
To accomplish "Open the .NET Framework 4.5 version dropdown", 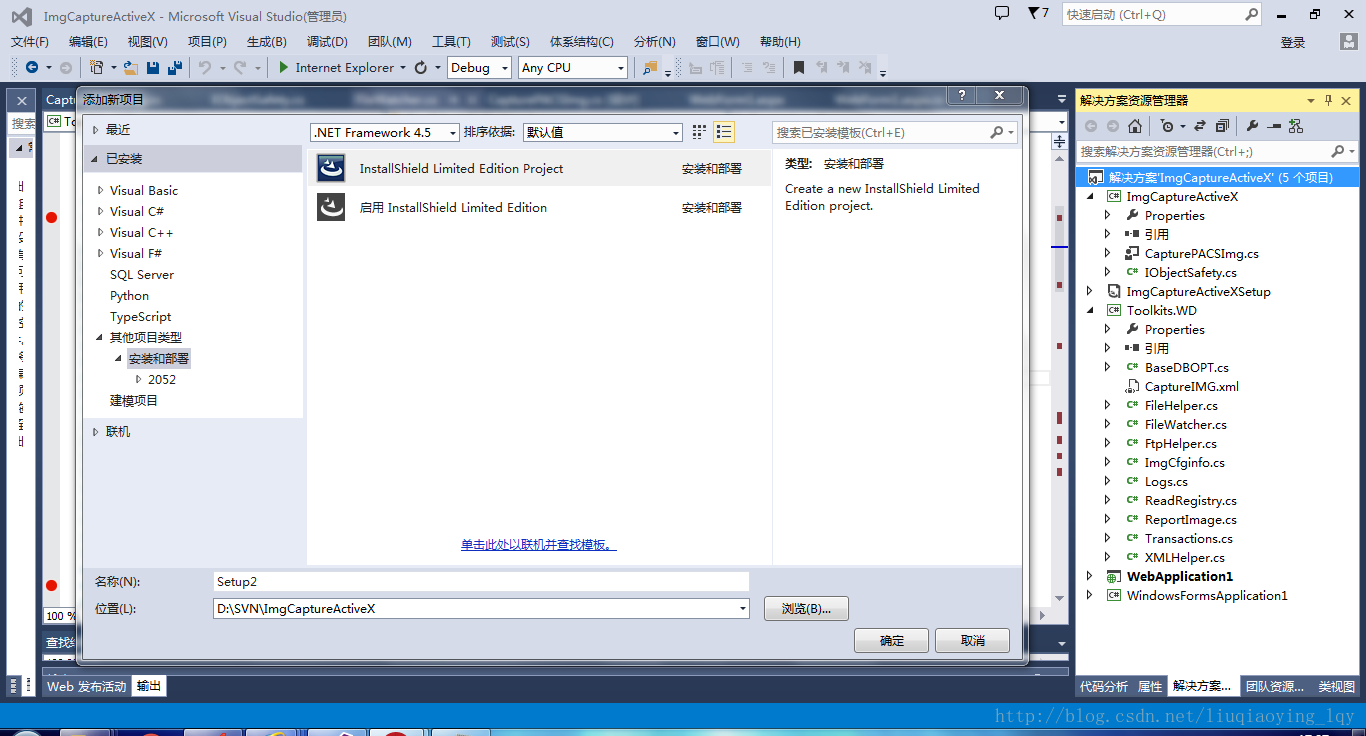I will click(385, 132).
